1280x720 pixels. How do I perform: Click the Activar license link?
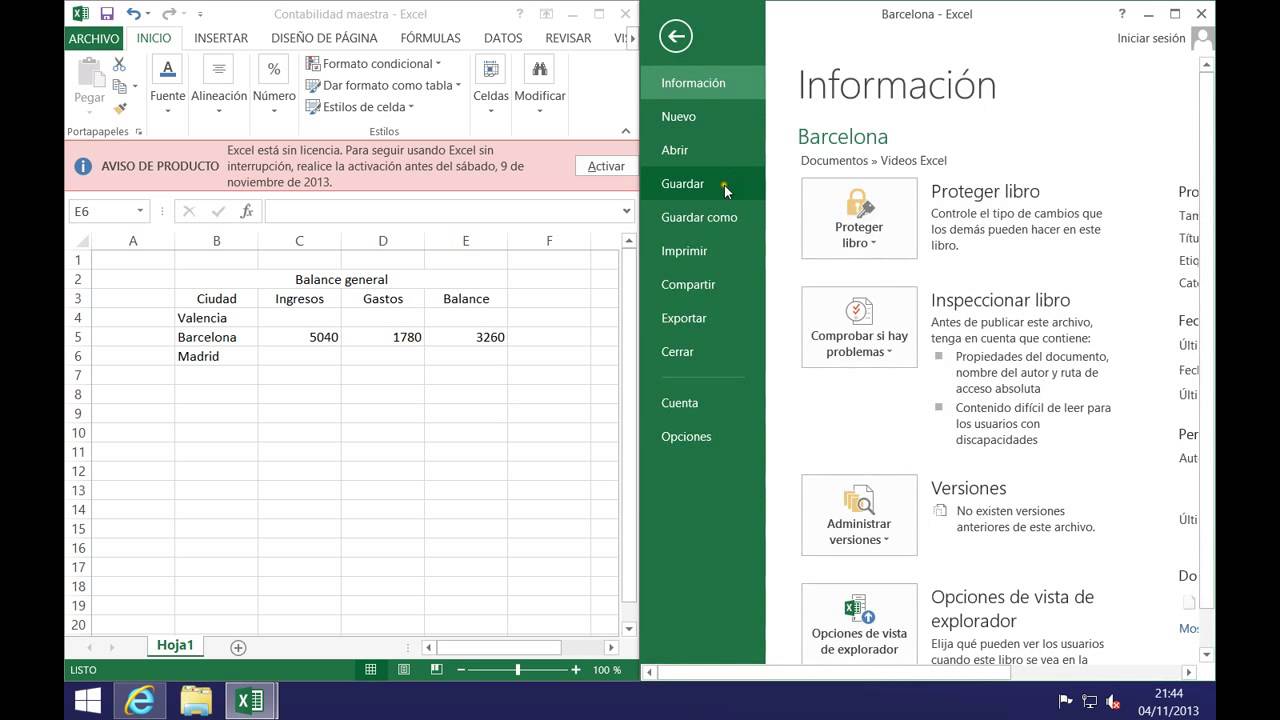coord(605,166)
